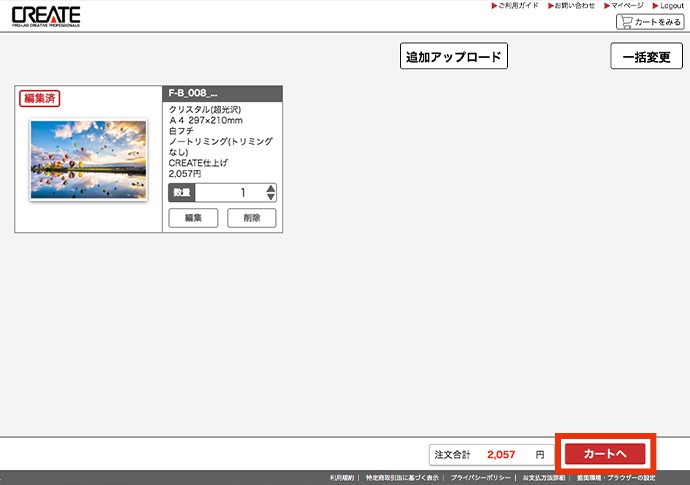Image resolution: width=690 pixels, height=485 pixels.
Task: Open the プライバシーポリシー footer link
Action: (481, 478)
